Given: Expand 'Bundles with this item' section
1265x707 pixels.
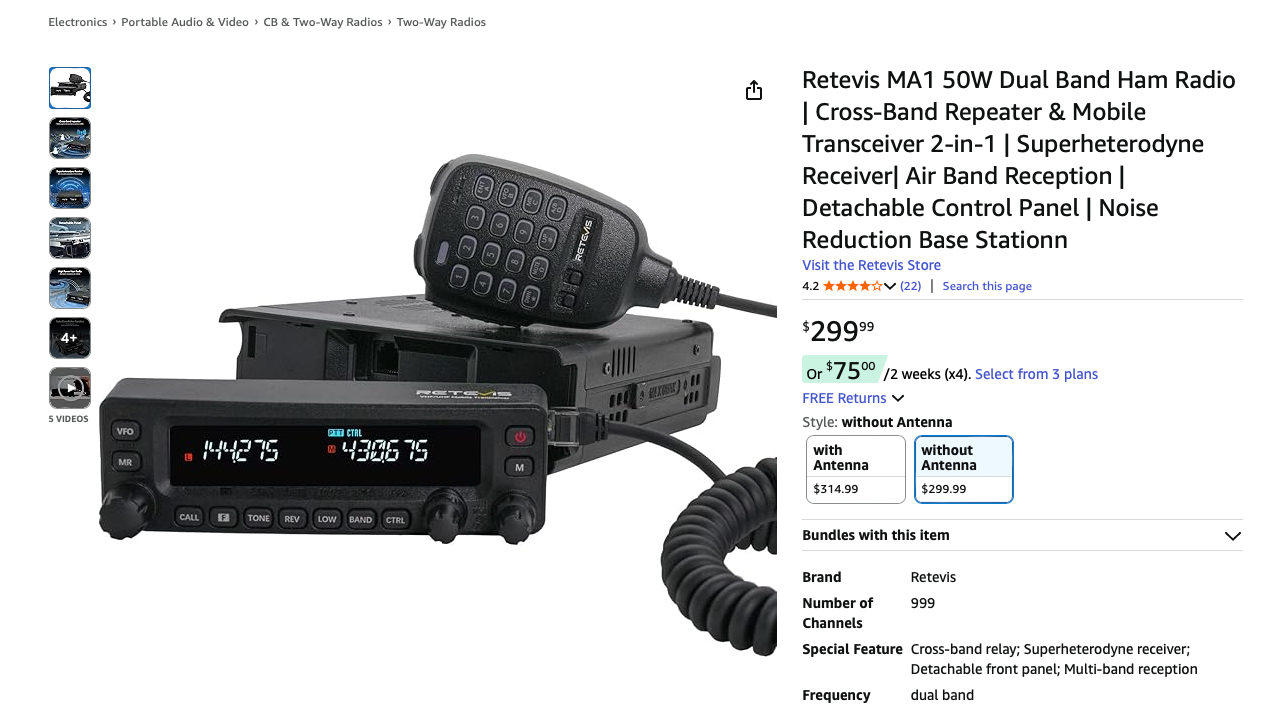Looking at the screenshot, I should pos(1022,535).
